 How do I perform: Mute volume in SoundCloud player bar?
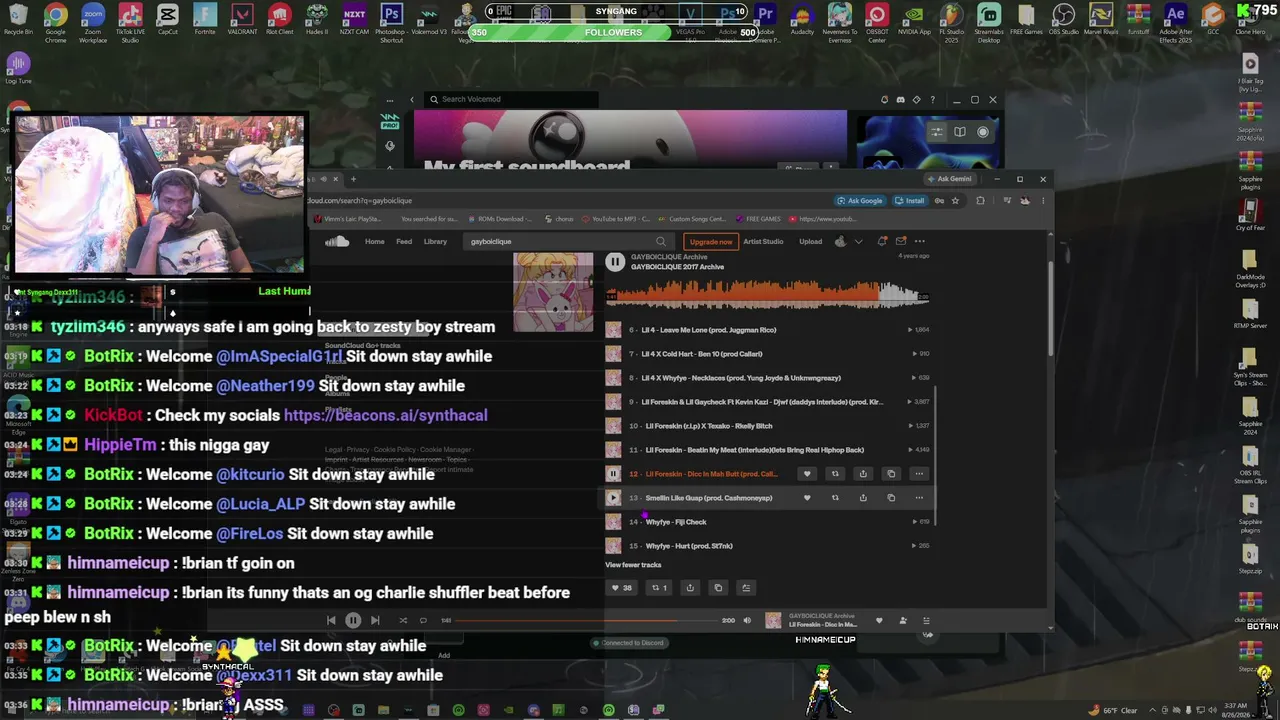pyautogui.click(x=747, y=620)
